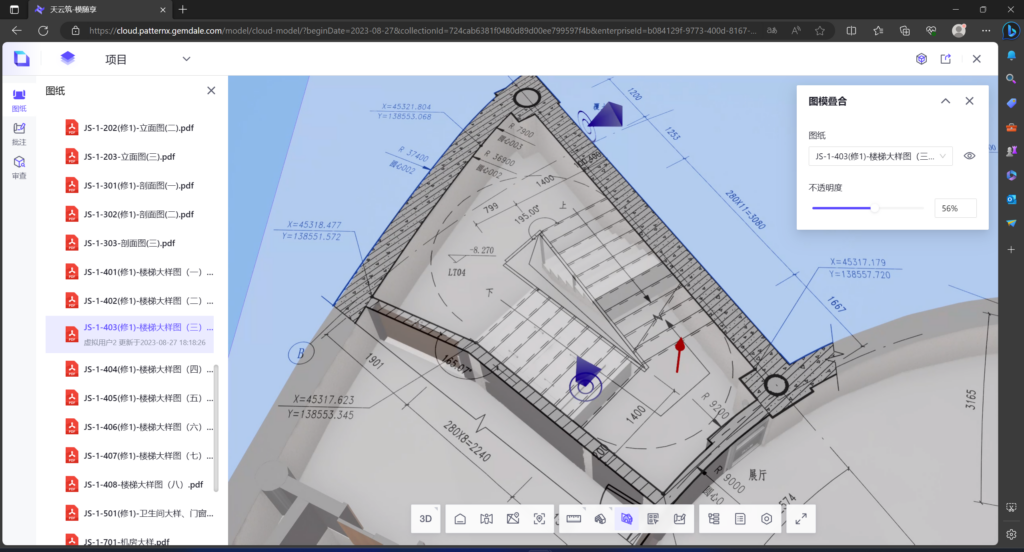Open JS-1-301(修1)-剖面图(一).pdf file

[x=140, y=185]
